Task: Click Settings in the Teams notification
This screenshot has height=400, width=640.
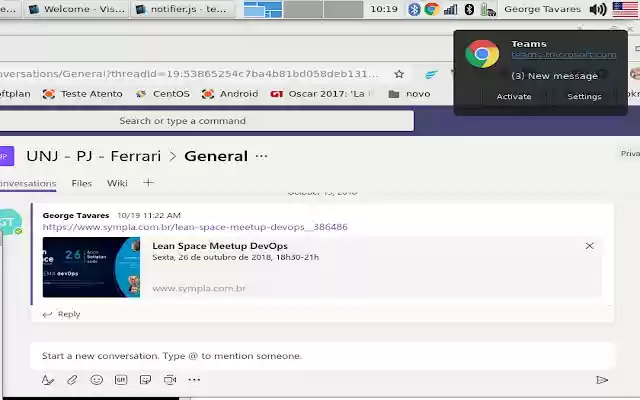Action: coord(584,97)
